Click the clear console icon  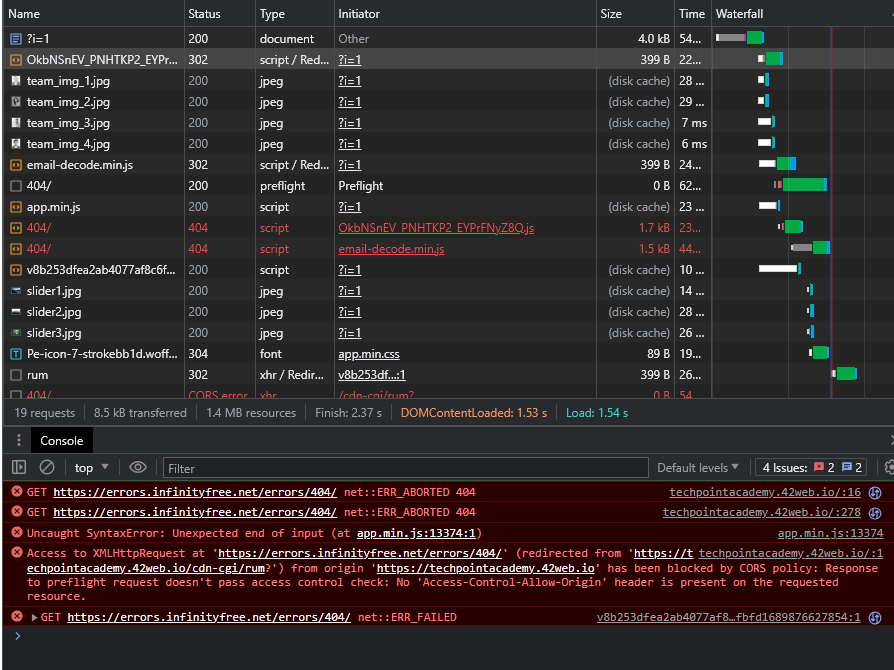click(x=47, y=468)
